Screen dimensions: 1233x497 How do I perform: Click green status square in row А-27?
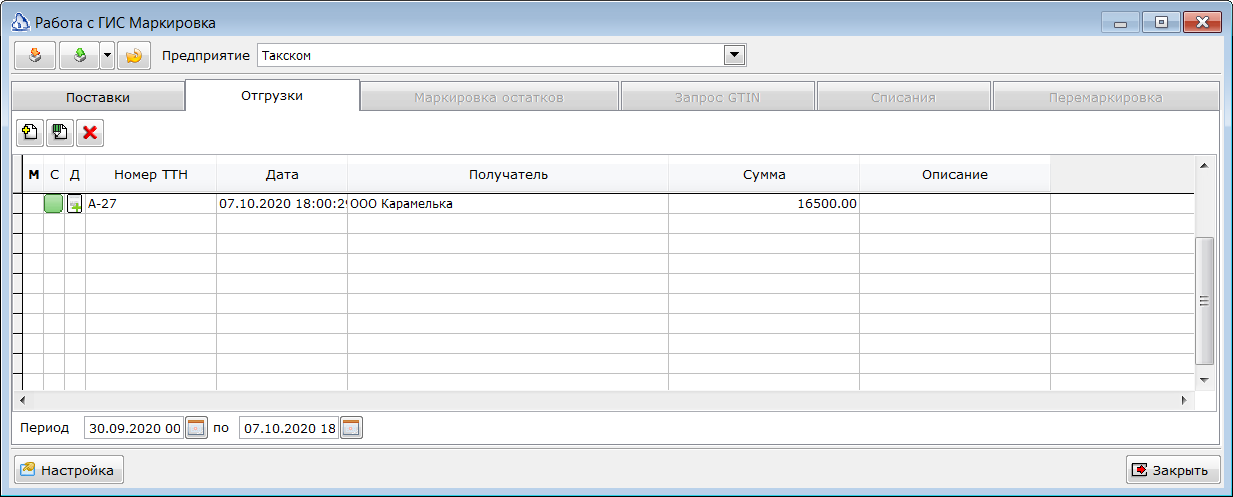[54, 204]
